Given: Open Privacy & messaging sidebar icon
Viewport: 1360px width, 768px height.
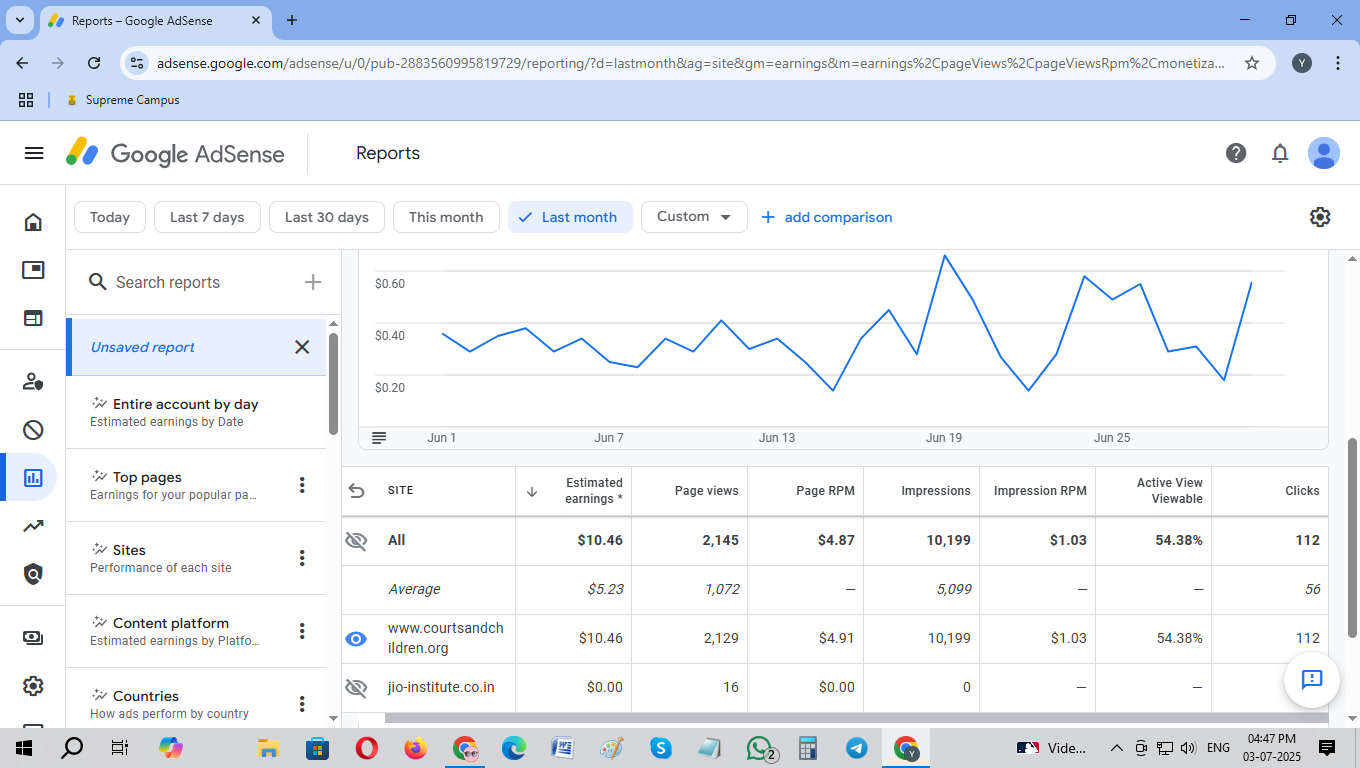Looking at the screenshot, I should pos(33,381).
